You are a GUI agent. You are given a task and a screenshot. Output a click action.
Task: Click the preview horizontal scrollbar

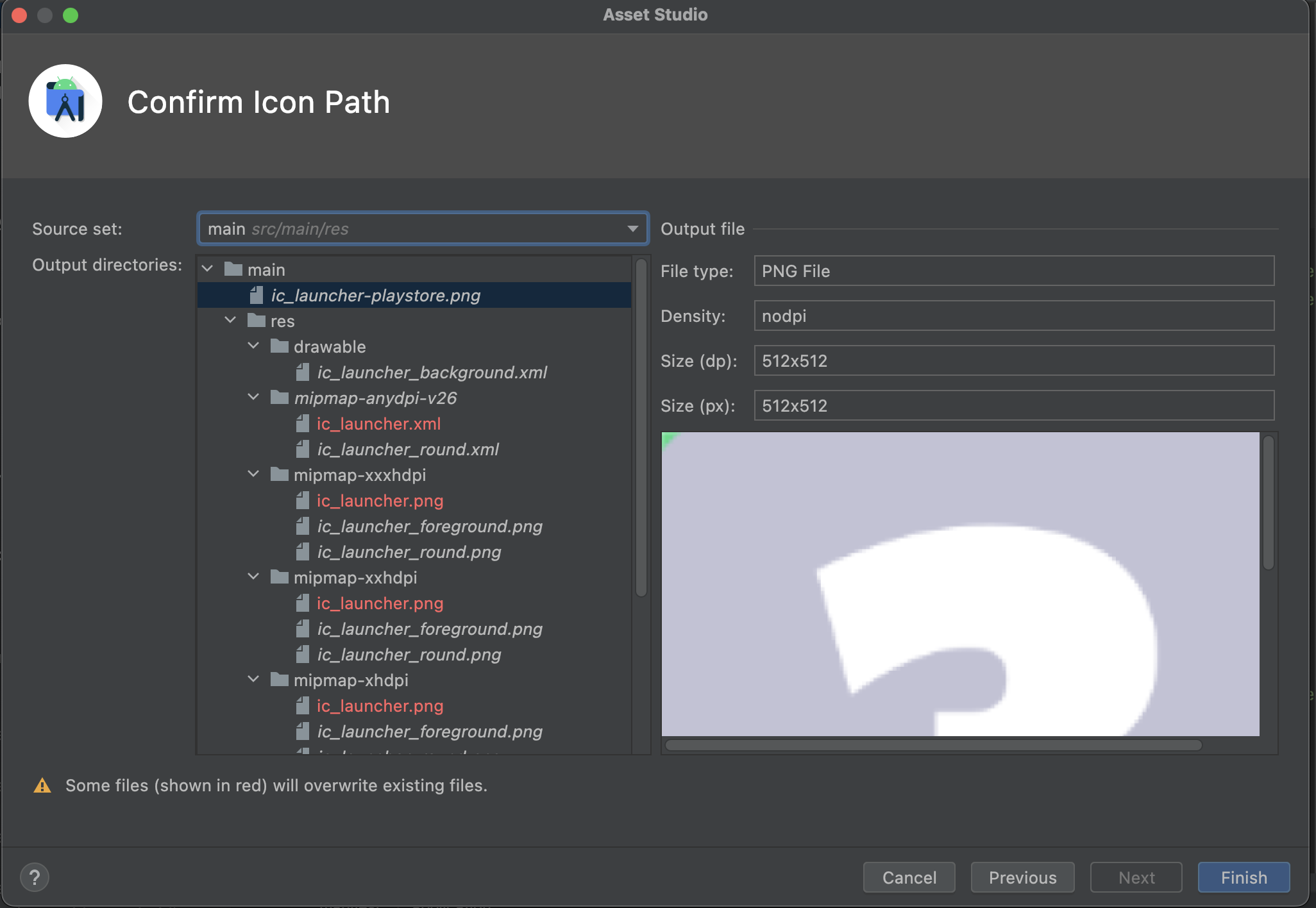[933, 745]
